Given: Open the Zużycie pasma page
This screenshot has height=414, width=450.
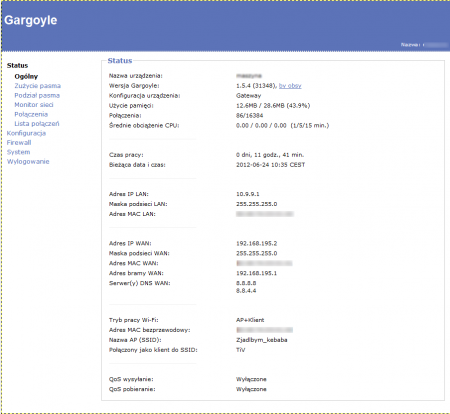Looking at the screenshot, I should pos(37,86).
